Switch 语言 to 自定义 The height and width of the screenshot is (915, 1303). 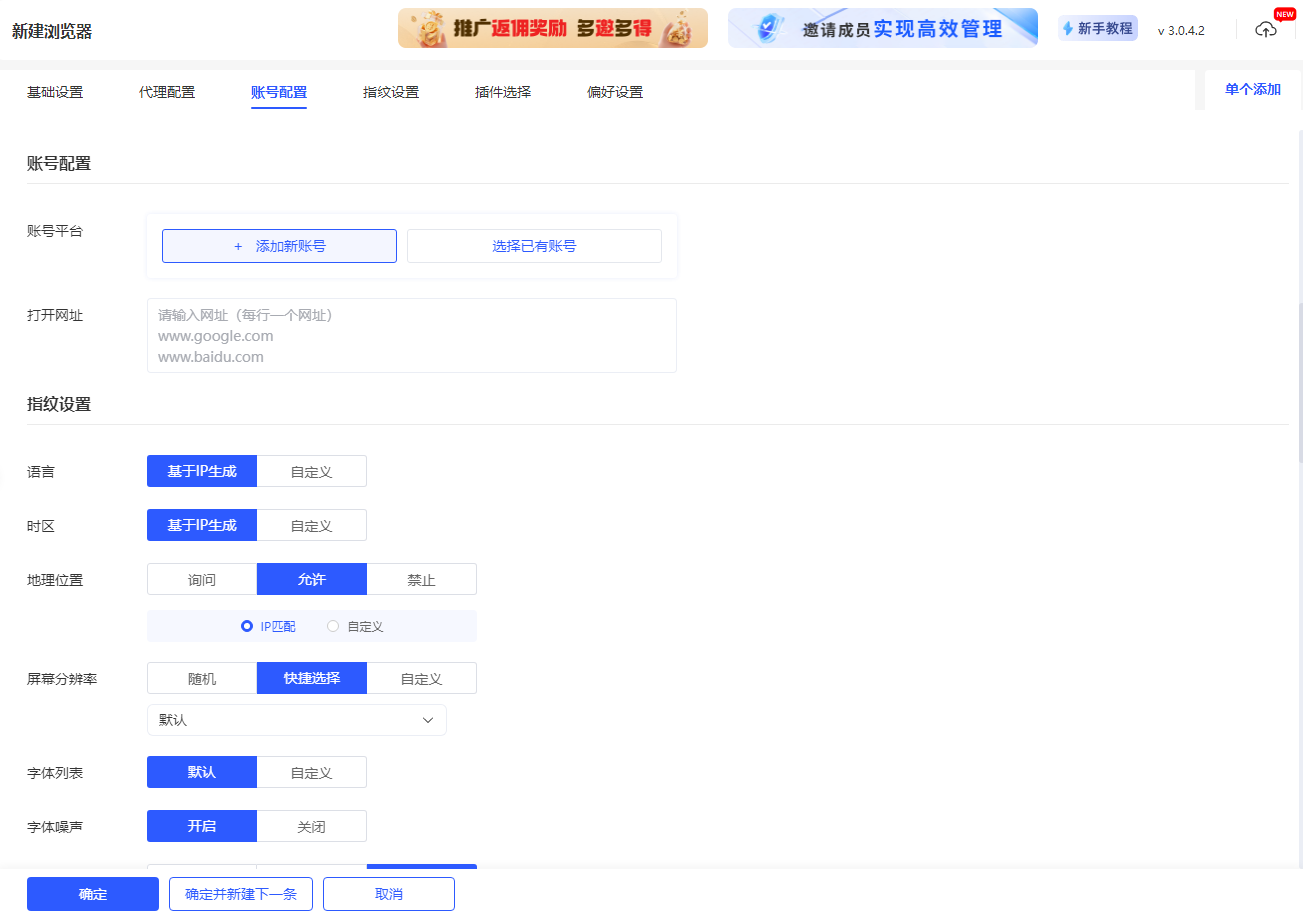click(x=311, y=471)
